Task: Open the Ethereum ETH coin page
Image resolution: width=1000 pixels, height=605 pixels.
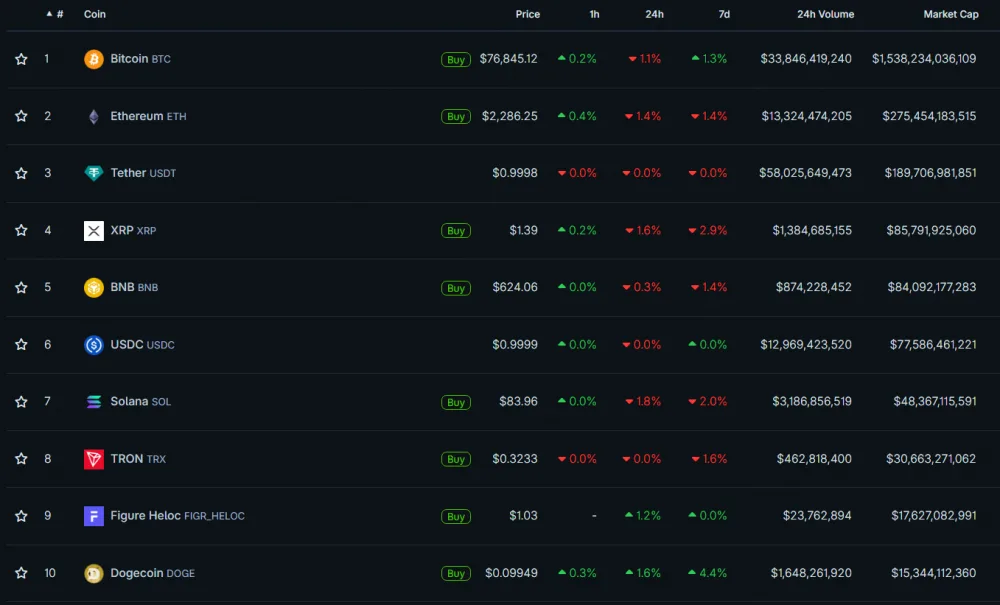Action: [x=149, y=116]
